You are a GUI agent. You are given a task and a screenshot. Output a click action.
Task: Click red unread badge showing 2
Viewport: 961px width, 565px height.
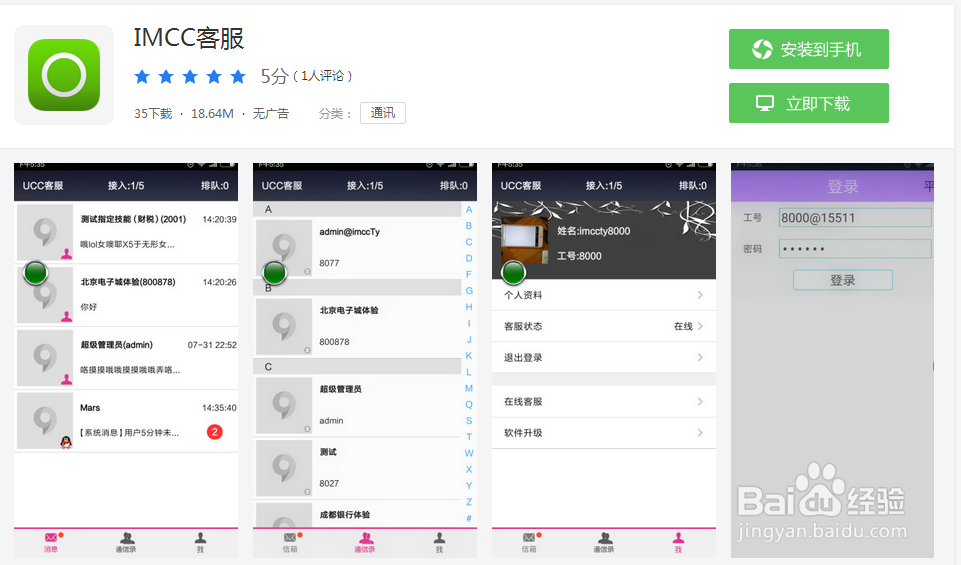pos(215,432)
